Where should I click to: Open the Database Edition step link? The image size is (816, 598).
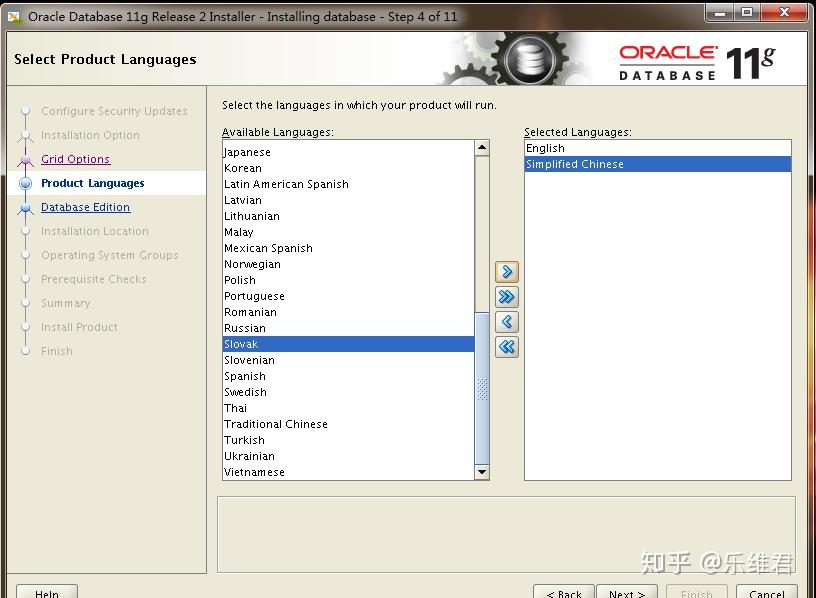[85, 207]
